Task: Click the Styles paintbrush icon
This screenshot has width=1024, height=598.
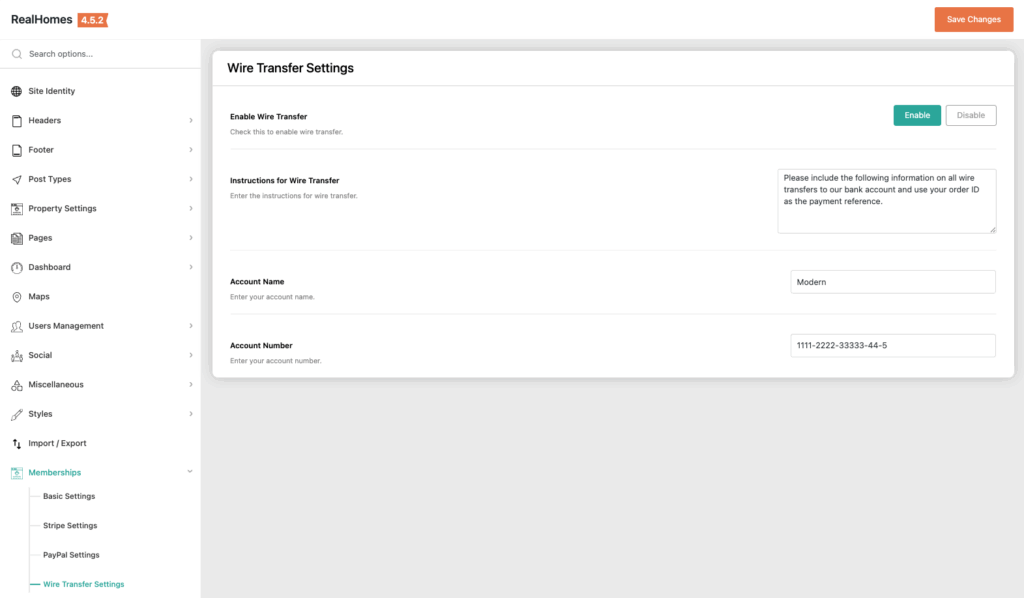Action: point(16,414)
